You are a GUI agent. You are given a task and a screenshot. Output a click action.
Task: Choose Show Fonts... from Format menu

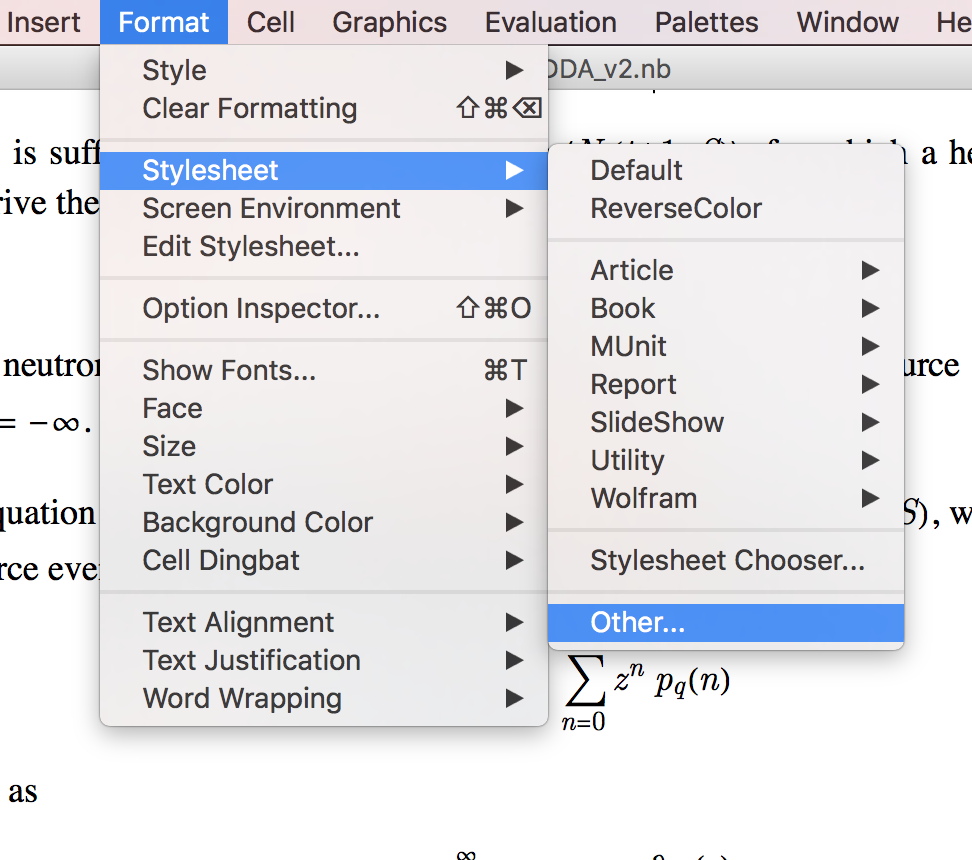[229, 371]
